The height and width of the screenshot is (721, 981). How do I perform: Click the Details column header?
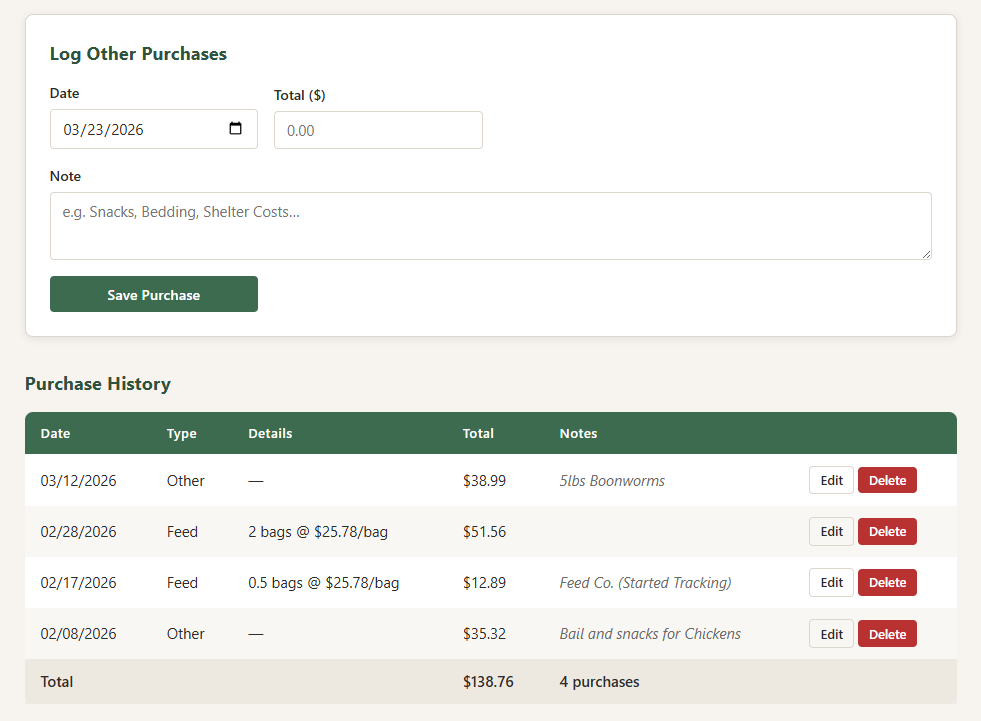270,433
